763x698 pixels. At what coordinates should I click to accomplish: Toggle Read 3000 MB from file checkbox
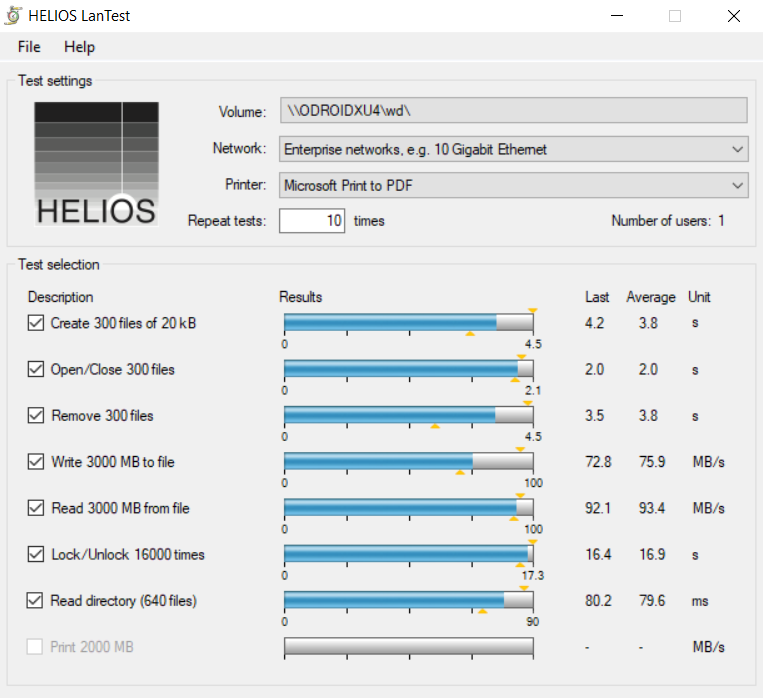click(x=36, y=508)
